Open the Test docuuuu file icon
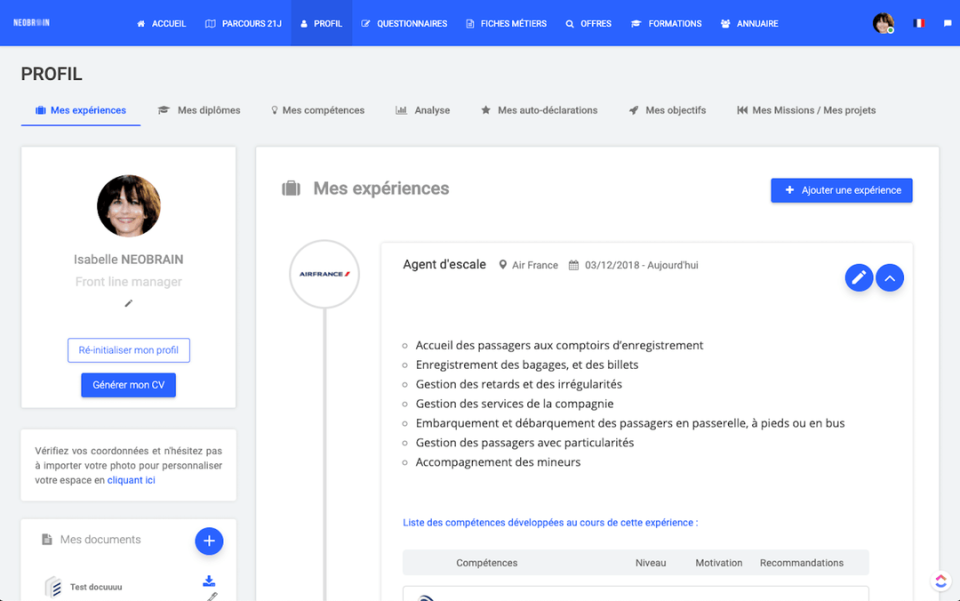The image size is (960, 601). click(53, 587)
